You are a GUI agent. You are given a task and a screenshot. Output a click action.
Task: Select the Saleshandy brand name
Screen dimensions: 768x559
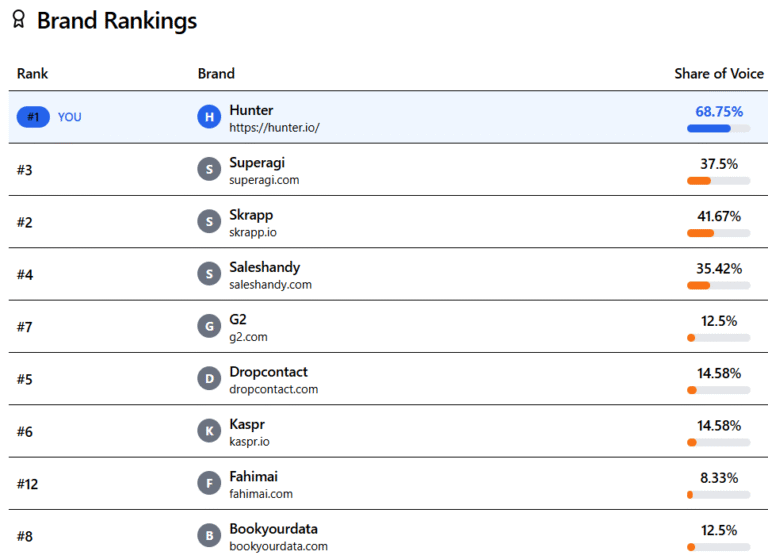click(264, 267)
